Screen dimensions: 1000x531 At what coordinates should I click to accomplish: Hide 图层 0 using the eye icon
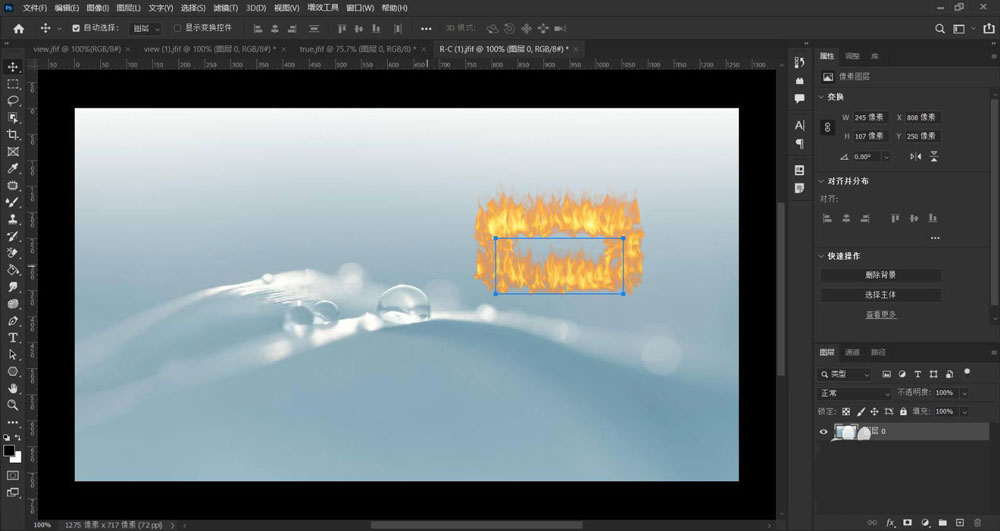click(x=824, y=432)
